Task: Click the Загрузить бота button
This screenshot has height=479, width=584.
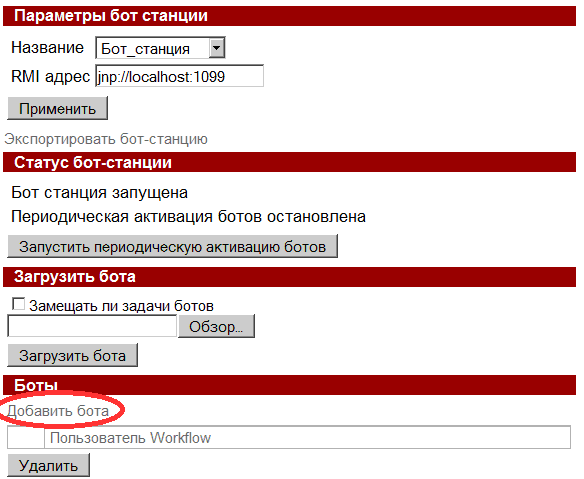Action: click(73, 355)
